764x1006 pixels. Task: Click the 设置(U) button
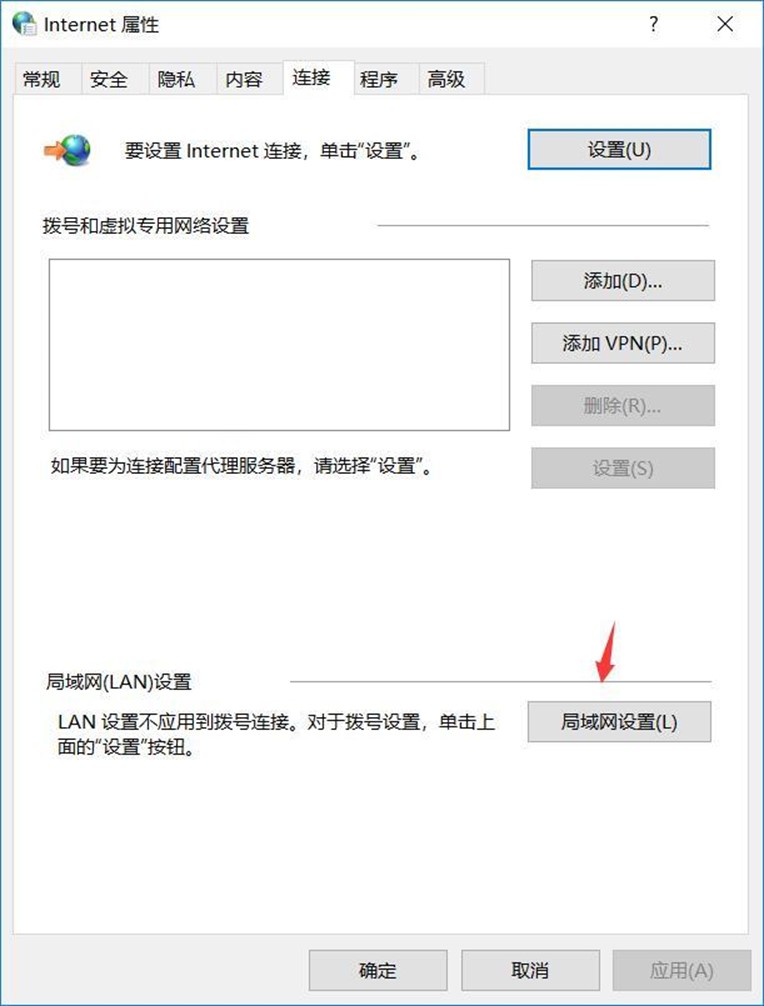click(619, 149)
